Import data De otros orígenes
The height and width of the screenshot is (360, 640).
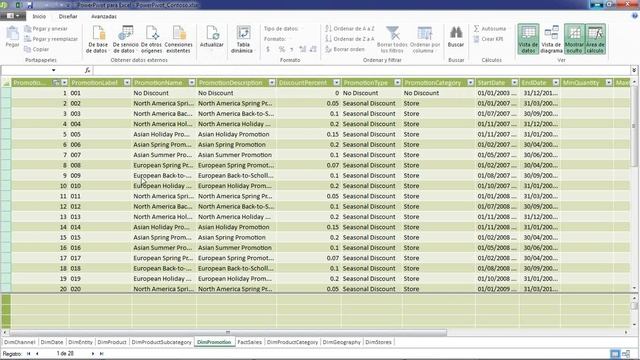pyautogui.click(x=151, y=39)
